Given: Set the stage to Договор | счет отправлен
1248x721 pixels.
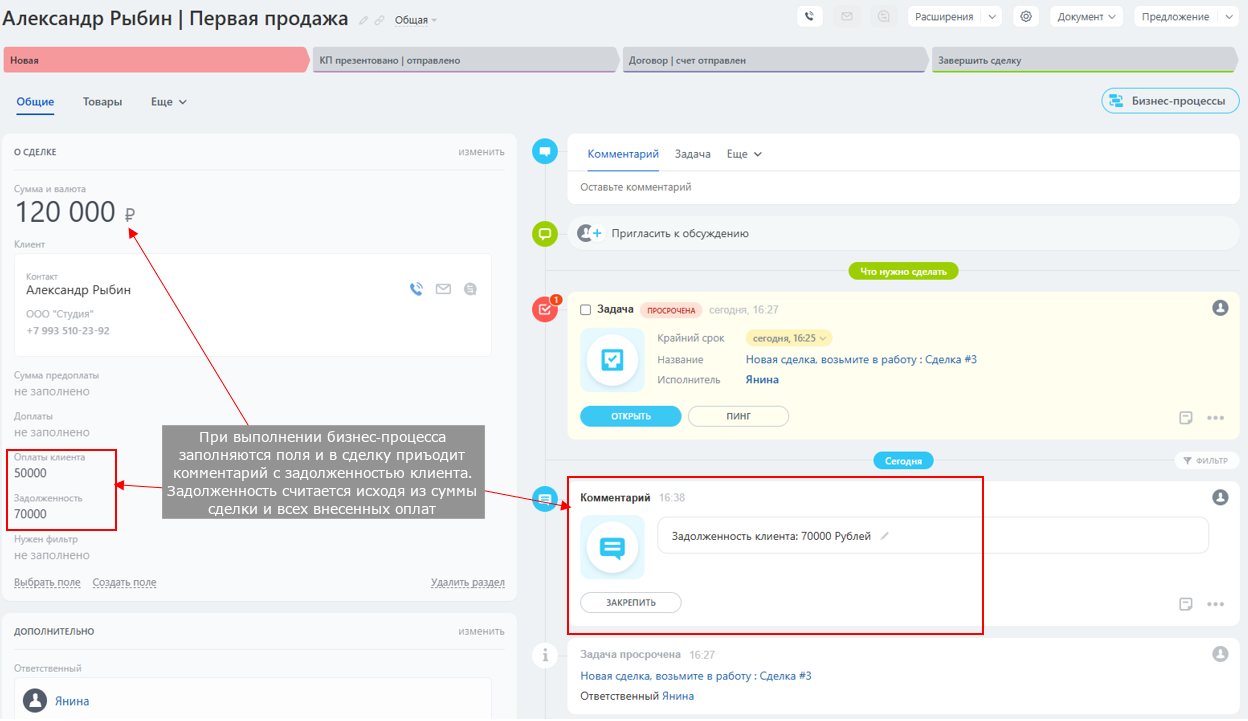Looking at the screenshot, I should [775, 60].
